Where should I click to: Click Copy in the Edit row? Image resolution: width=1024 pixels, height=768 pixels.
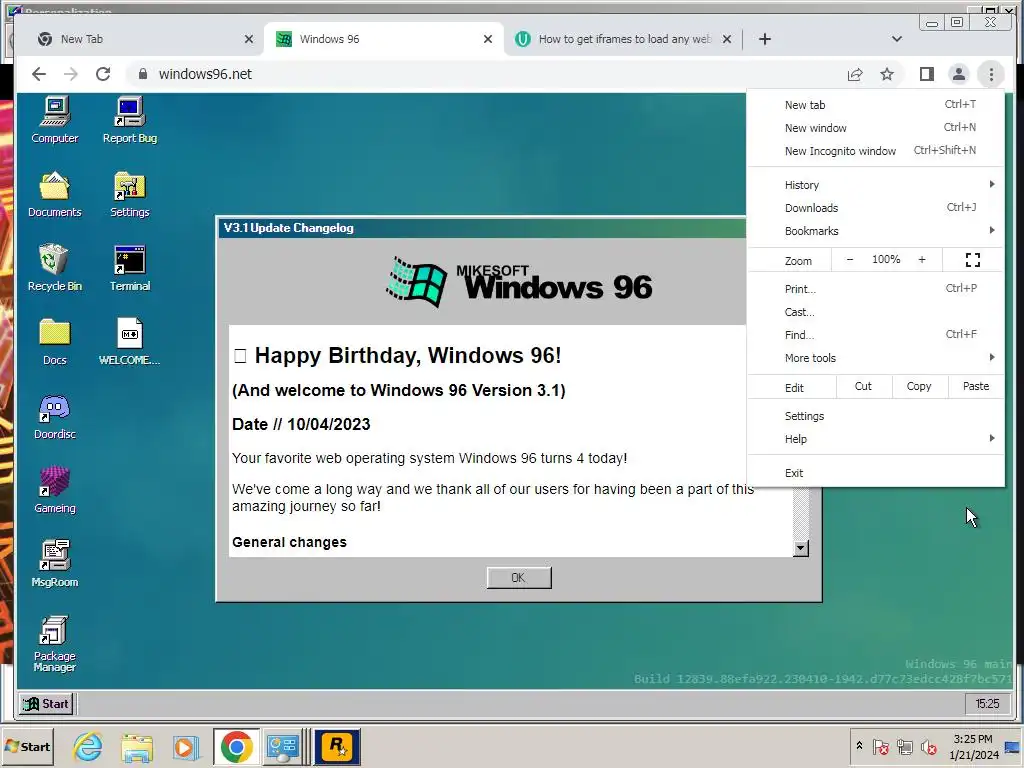pos(919,387)
